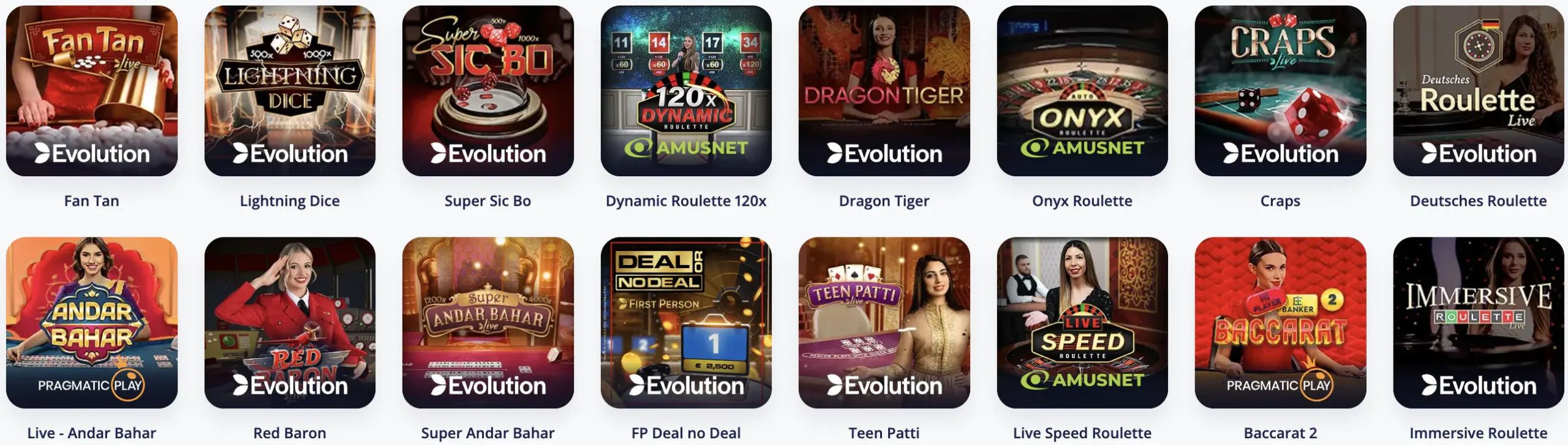Image resolution: width=1568 pixels, height=445 pixels.
Task: Launch the Lightning Dice game tile
Action: click(x=290, y=91)
